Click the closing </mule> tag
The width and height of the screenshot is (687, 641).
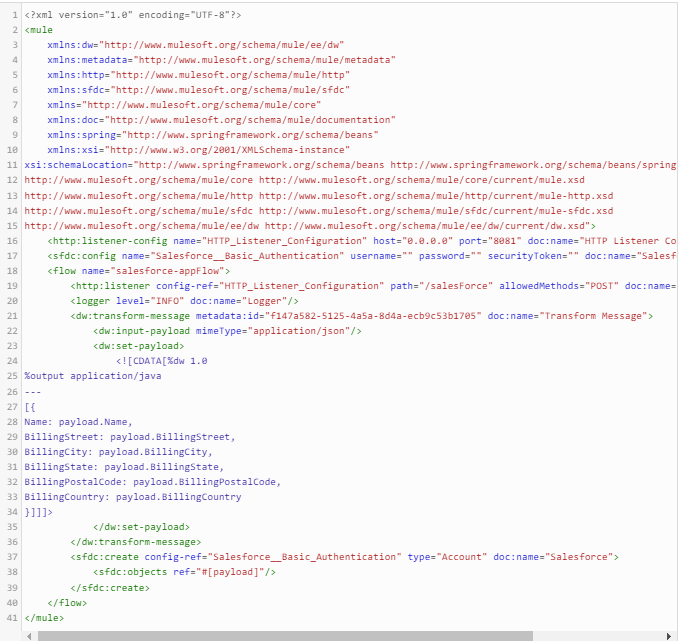click(44, 617)
